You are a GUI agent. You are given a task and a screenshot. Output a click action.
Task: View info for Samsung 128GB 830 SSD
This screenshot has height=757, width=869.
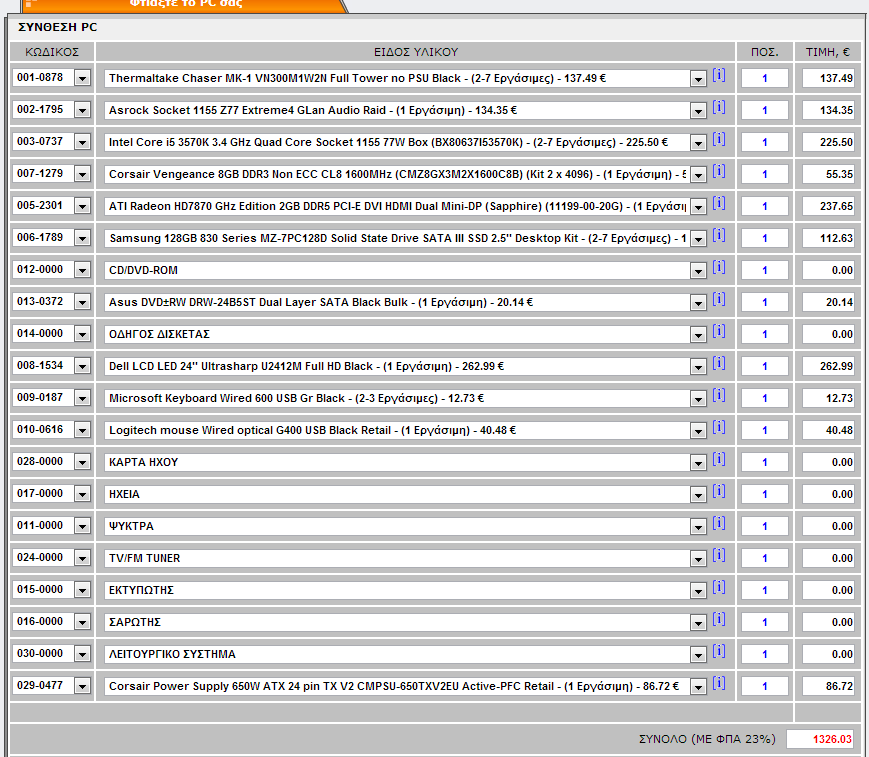pyautogui.click(x=719, y=235)
